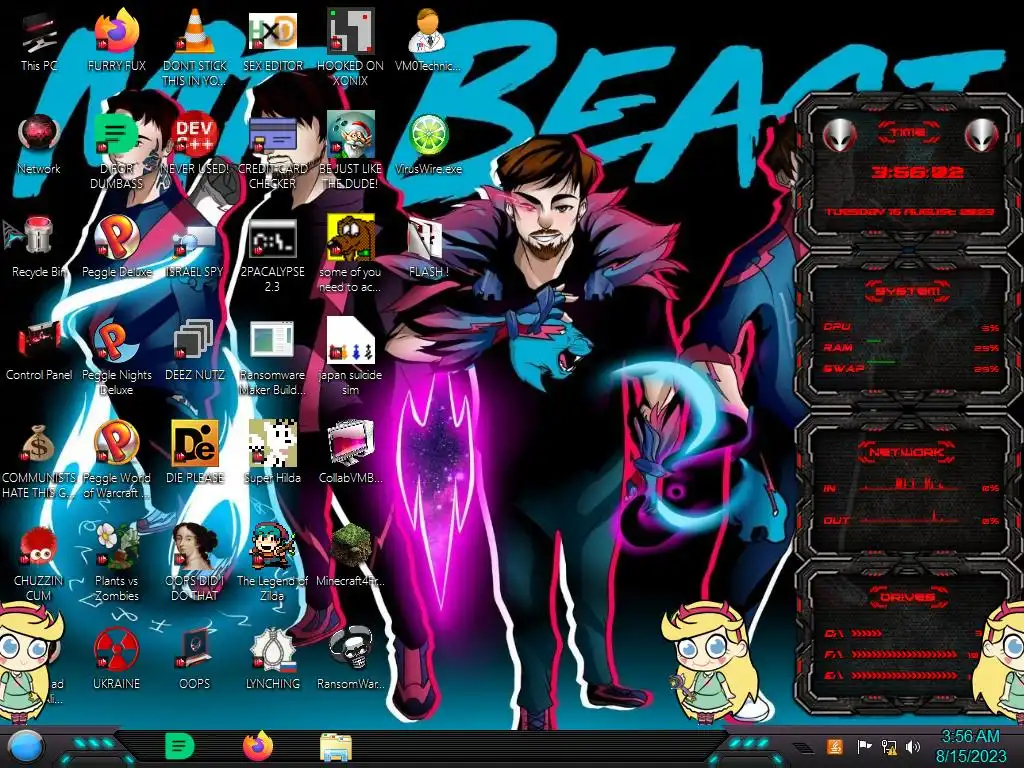Open The Legend of Zilda icon
The image size is (1024, 768).
click(x=272, y=564)
